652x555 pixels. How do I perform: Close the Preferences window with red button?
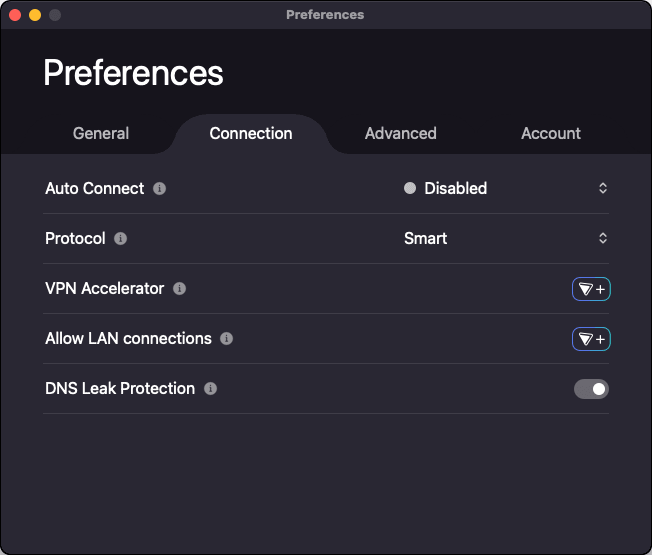click(14, 15)
